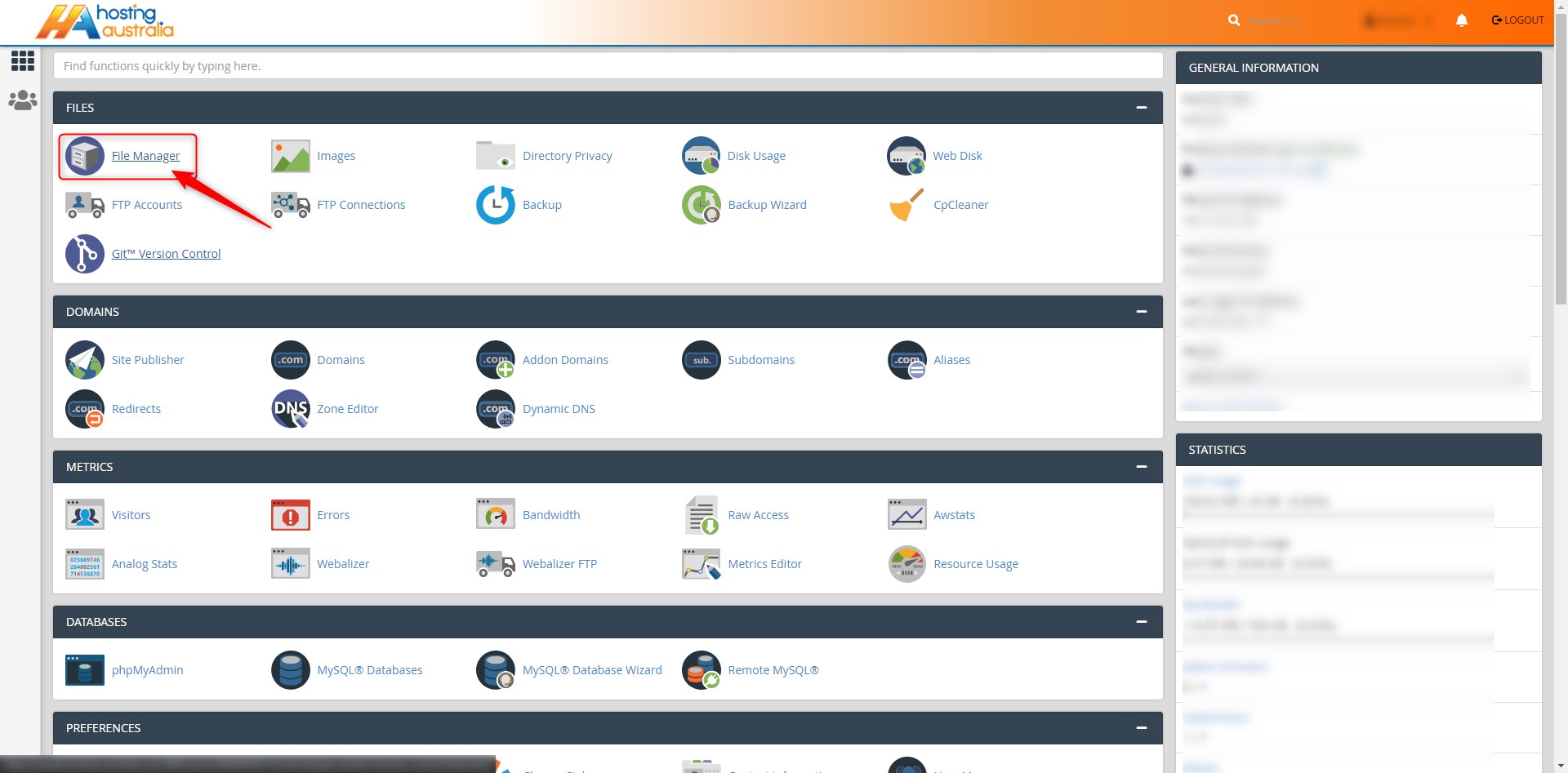Click the Logout button
The width and height of the screenshot is (1568, 773).
tap(1517, 20)
